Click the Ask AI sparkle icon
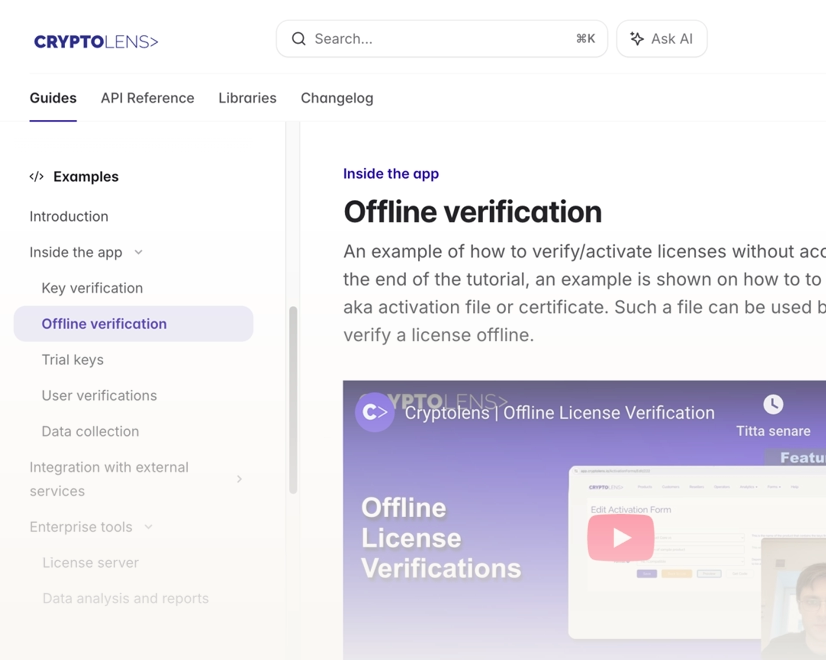The width and height of the screenshot is (826, 660). (x=637, y=38)
